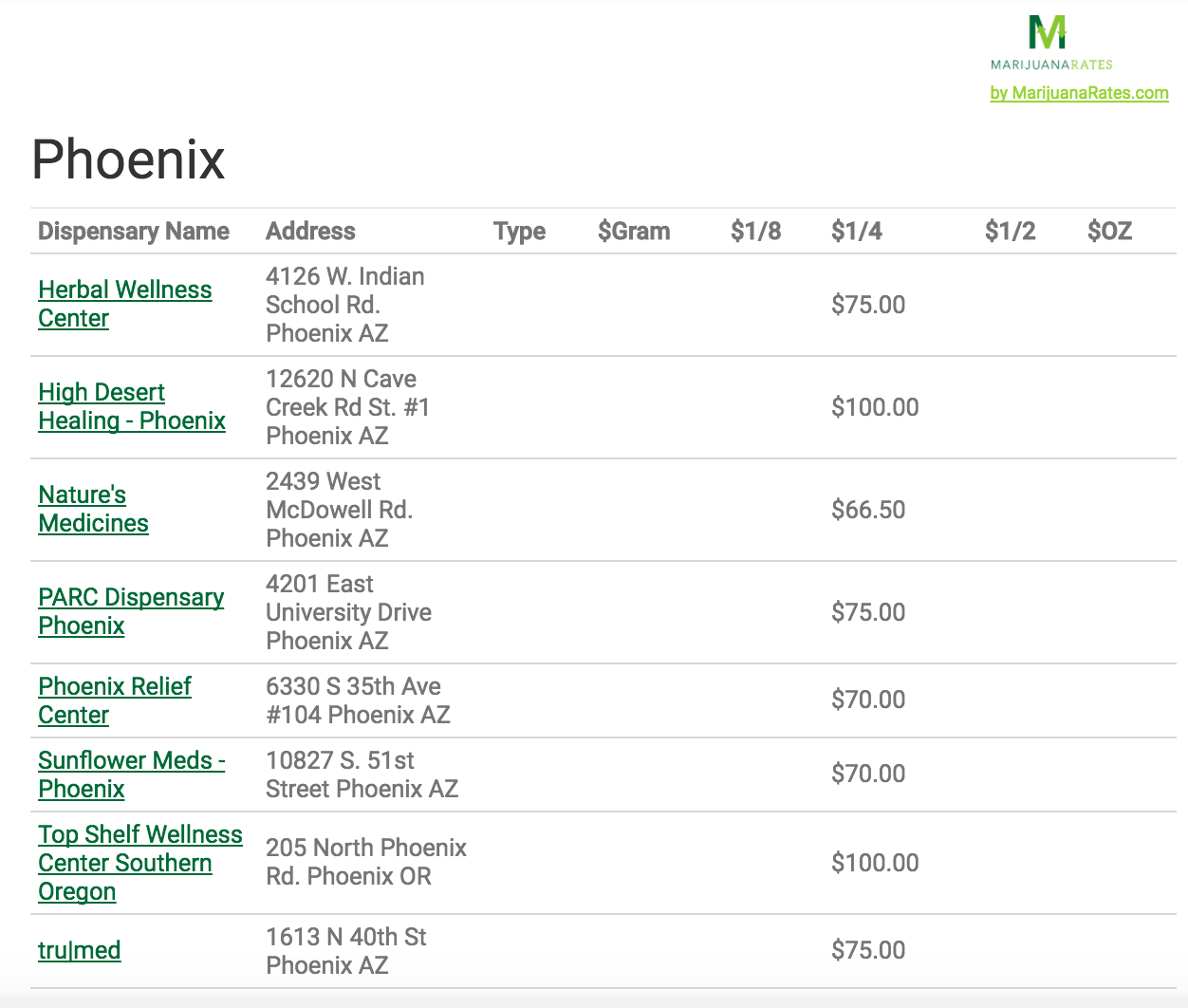Click the Dispensary Name column header
The width and height of the screenshot is (1188, 1008).
134,231
